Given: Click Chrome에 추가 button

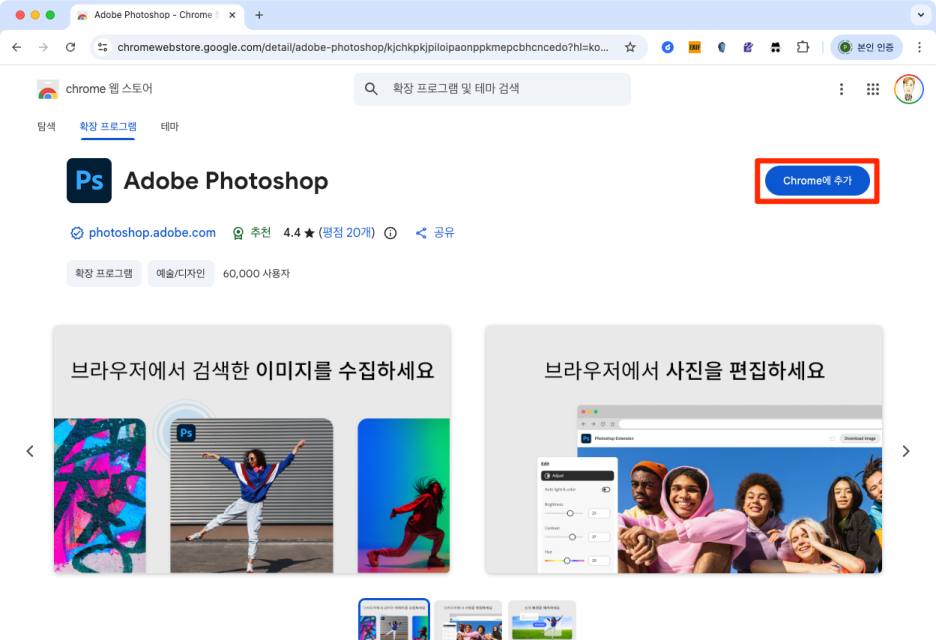Looking at the screenshot, I should (x=817, y=180).
